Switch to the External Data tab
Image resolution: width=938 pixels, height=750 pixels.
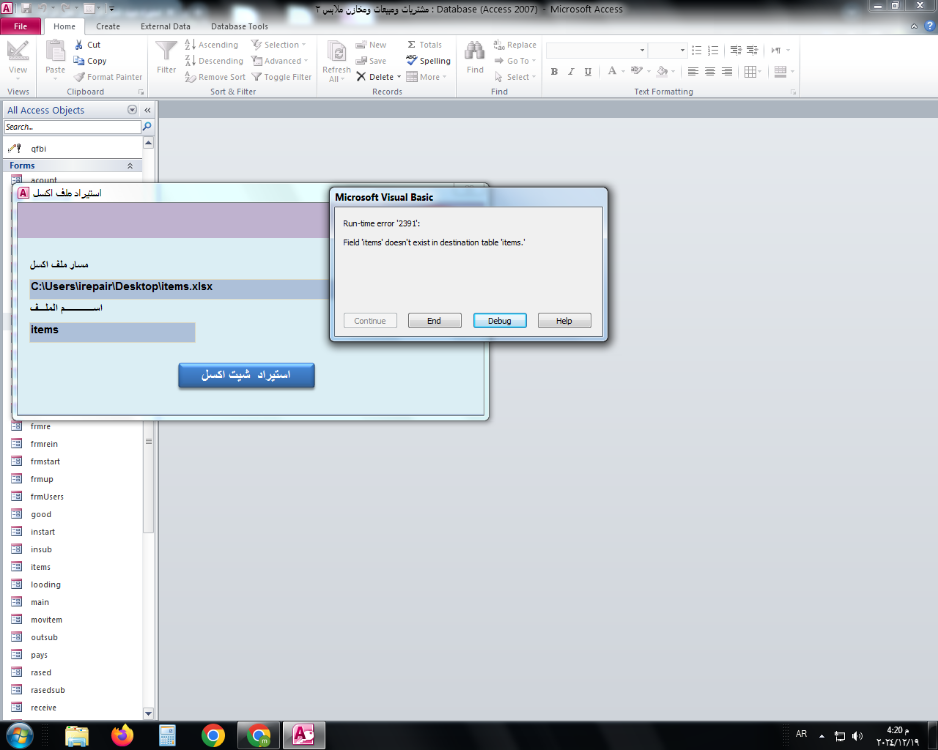(x=165, y=26)
